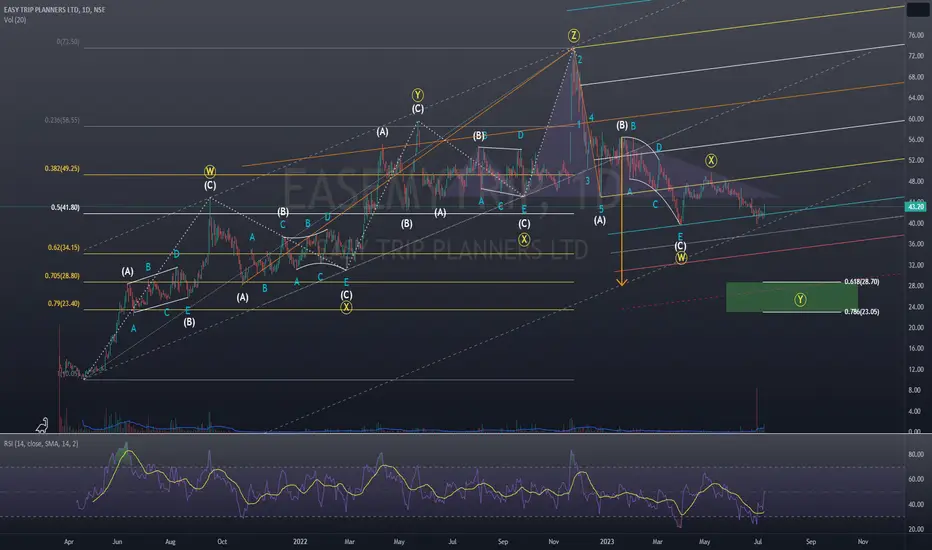932x550 pixels.
Task: Click the 48.00 price axis label
Action: (x=915, y=181)
